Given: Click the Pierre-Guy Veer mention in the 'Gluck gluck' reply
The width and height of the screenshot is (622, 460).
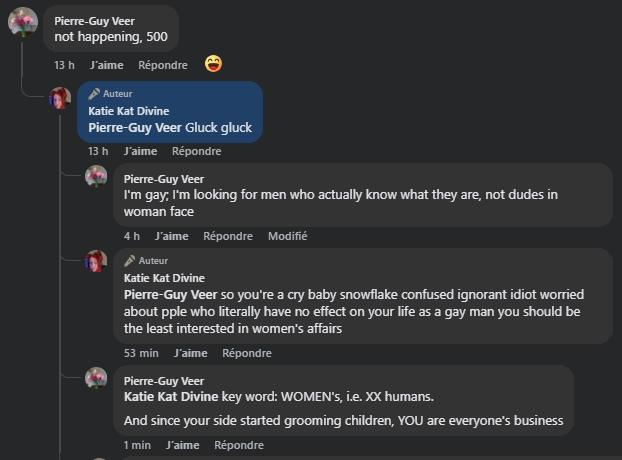Looking at the screenshot, I should (x=135, y=127).
